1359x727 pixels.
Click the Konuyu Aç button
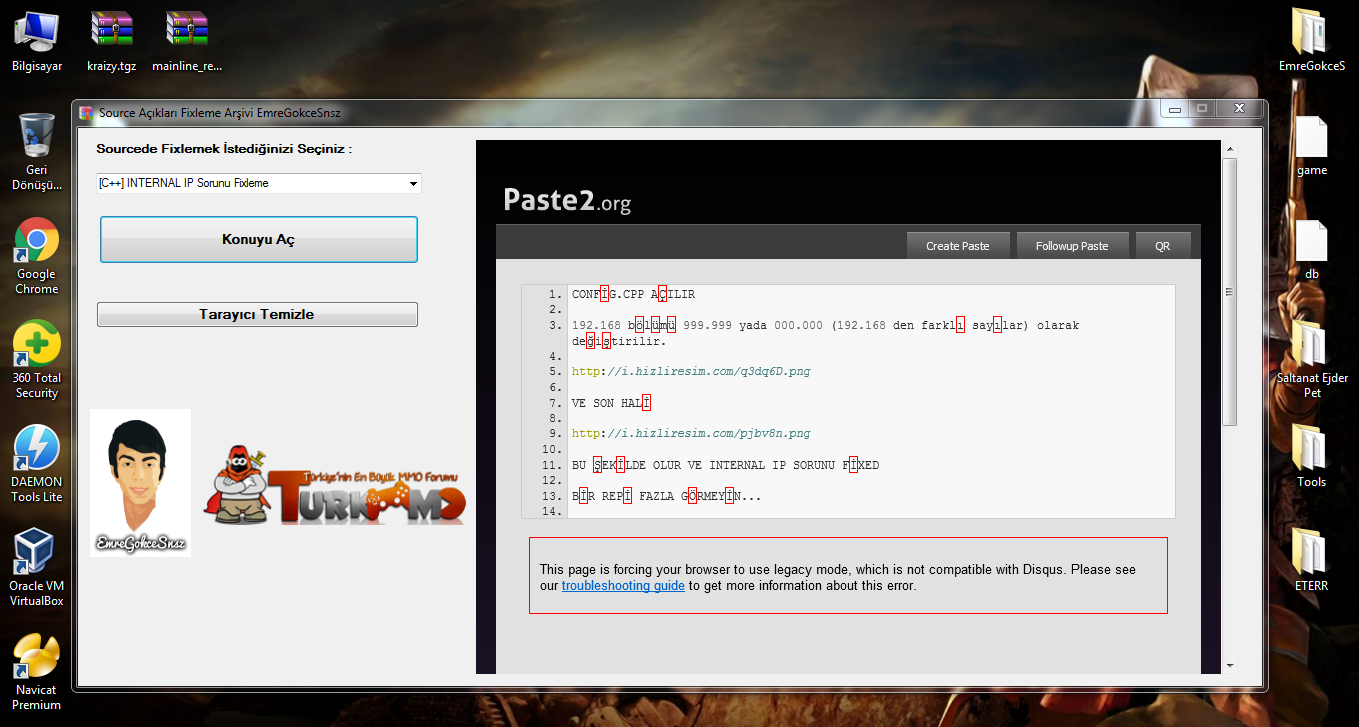[x=259, y=240]
